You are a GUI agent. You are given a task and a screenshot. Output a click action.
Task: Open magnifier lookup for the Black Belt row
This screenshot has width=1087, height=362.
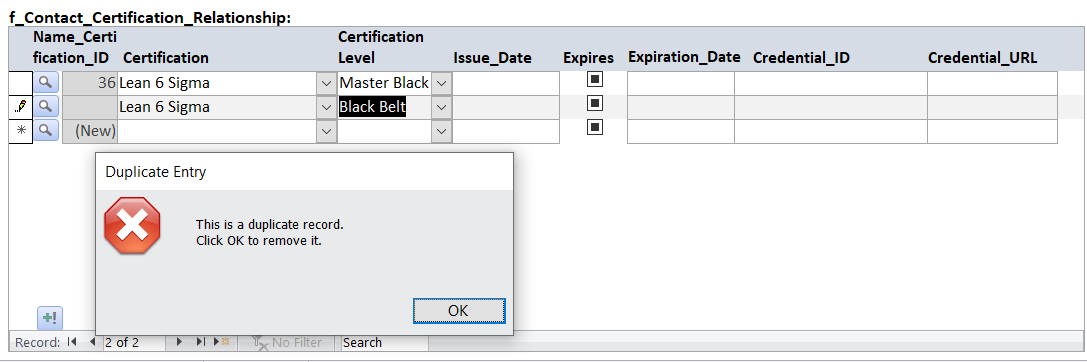tap(45, 107)
